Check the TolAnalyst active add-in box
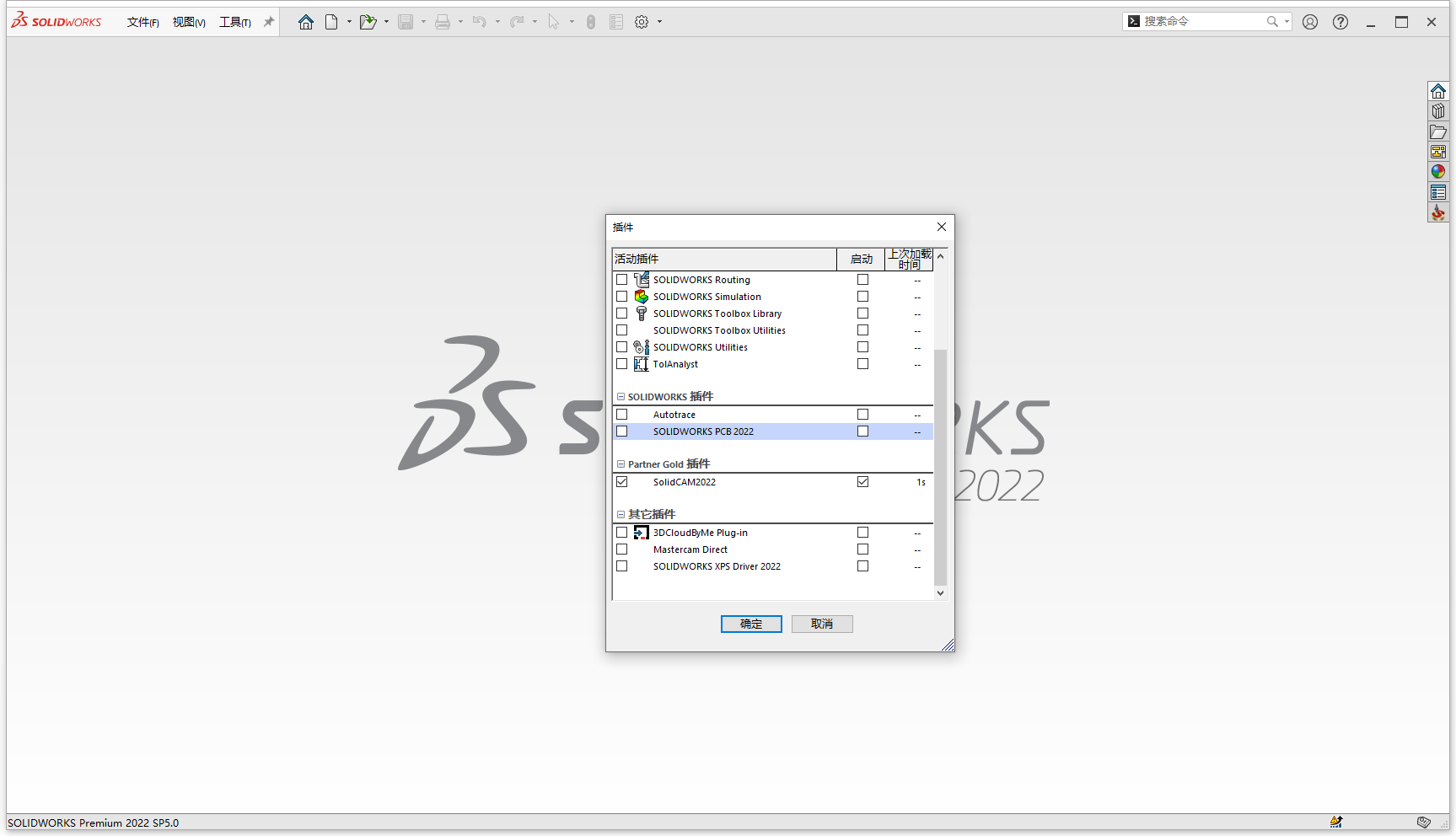The image size is (1456, 836). [621, 364]
